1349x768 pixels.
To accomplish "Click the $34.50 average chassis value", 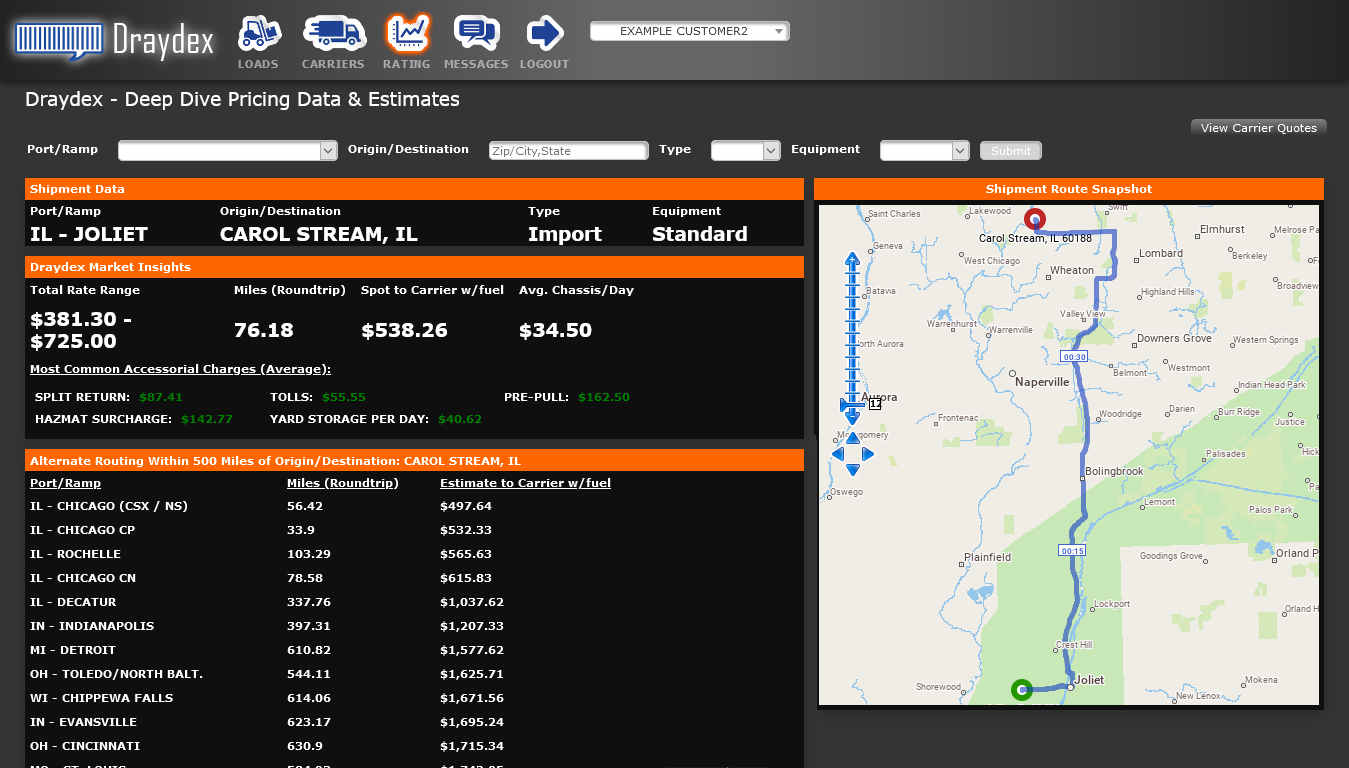I will point(555,330).
